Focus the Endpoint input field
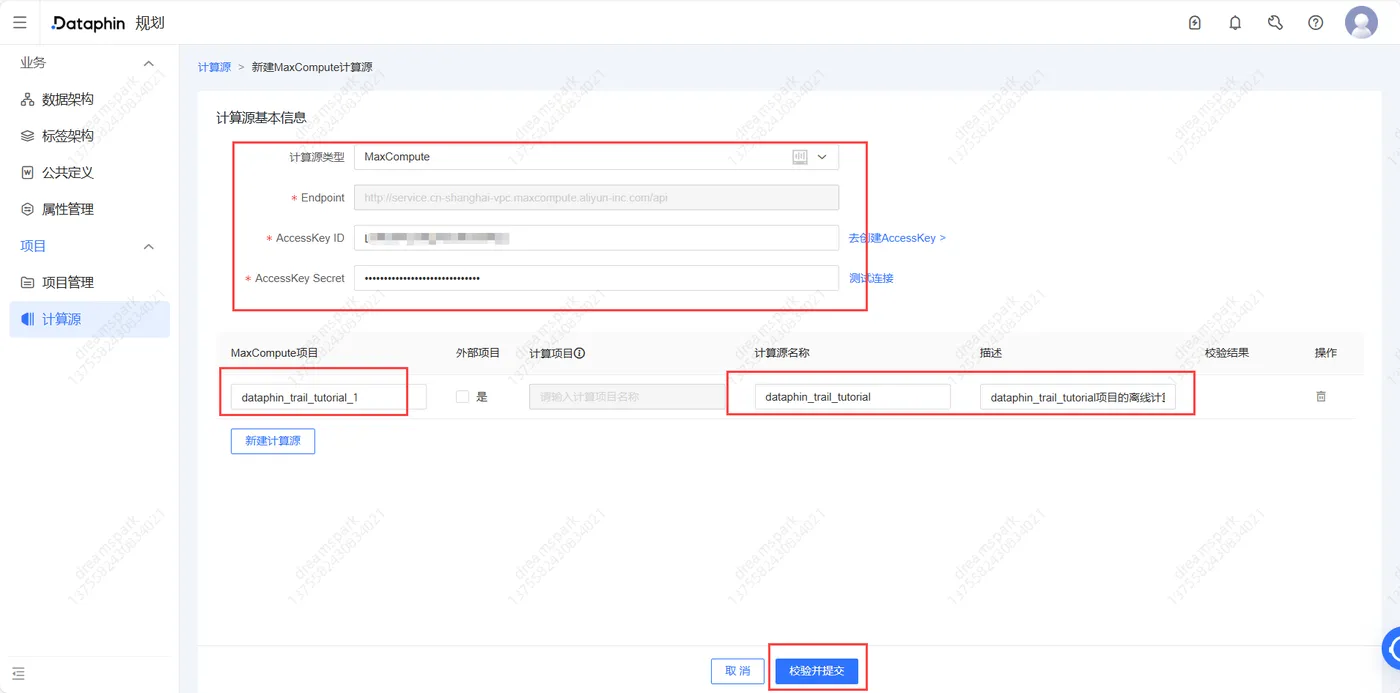This screenshot has height=693, width=1400. click(596, 198)
